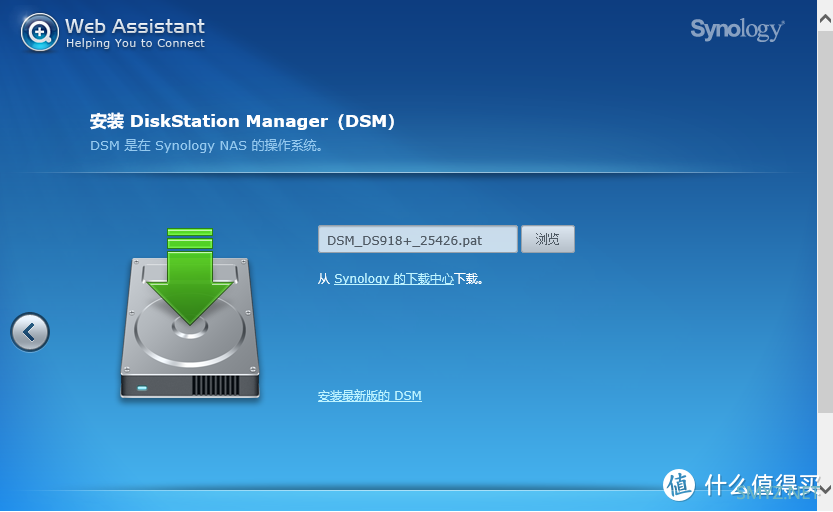Go back with the left arrow button
833x512 pixels.
(30, 332)
